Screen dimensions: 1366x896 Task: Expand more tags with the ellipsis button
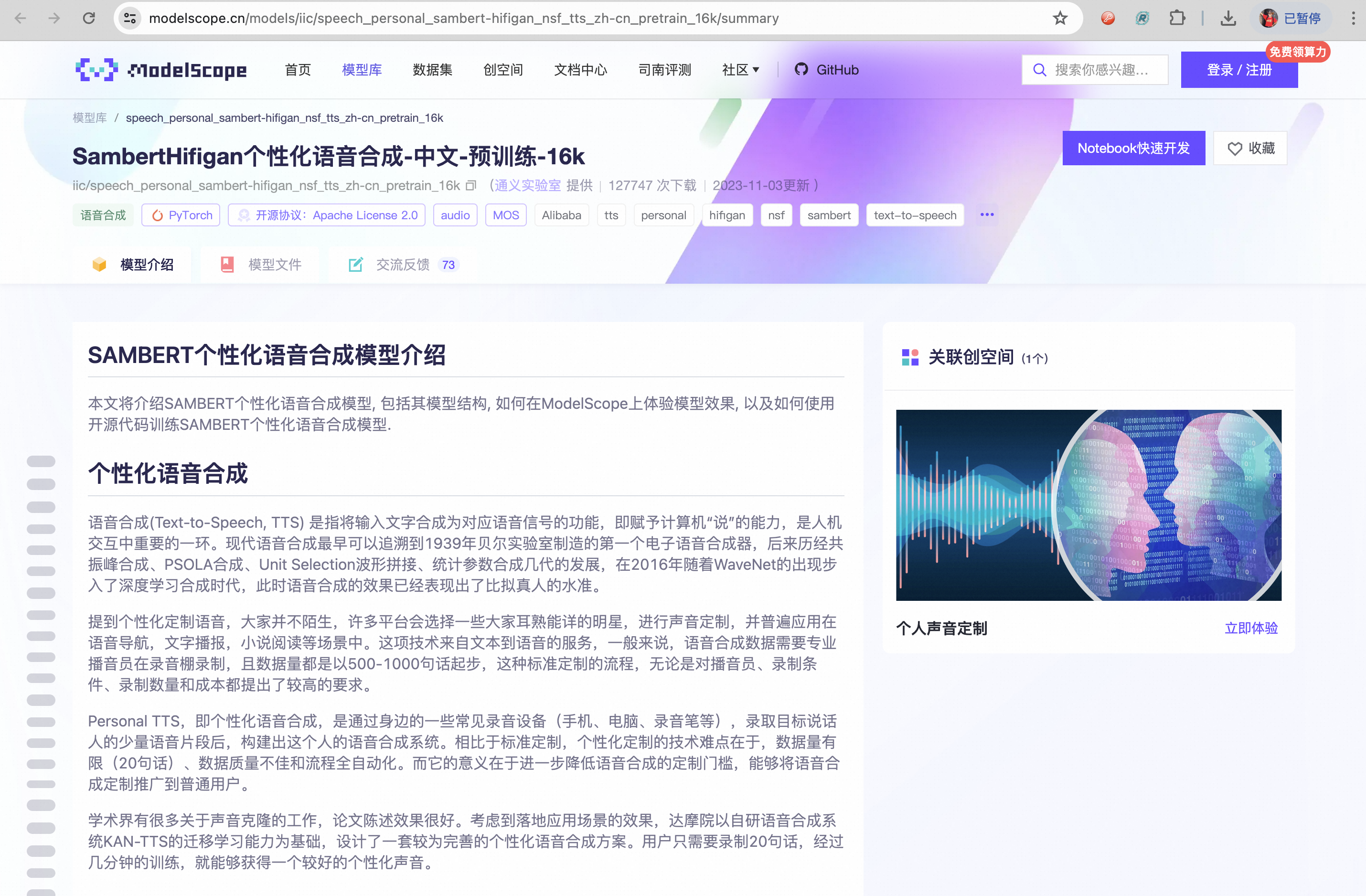[987, 214]
